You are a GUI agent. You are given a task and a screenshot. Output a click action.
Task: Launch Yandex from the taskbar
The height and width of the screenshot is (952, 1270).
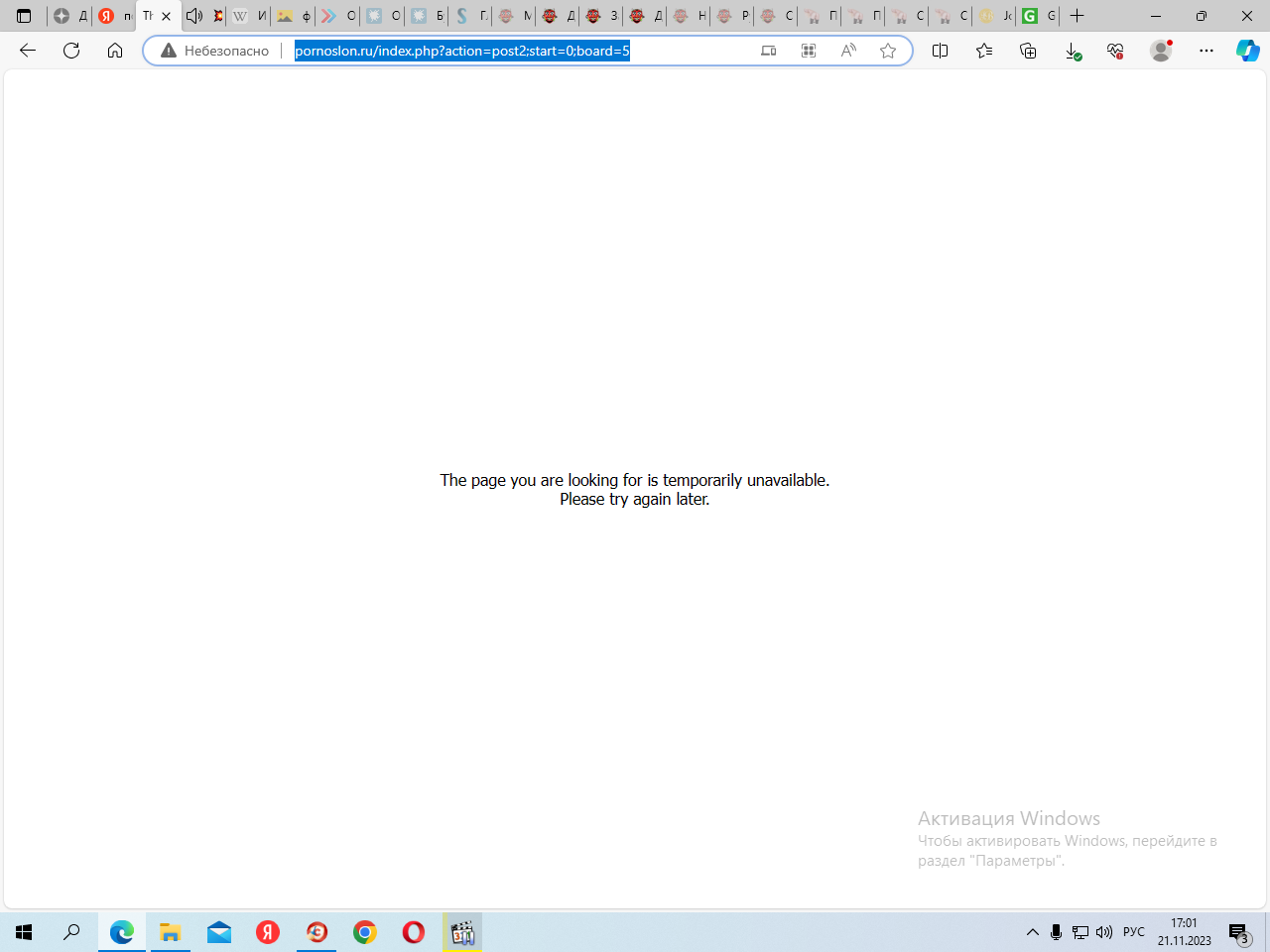[x=268, y=932]
